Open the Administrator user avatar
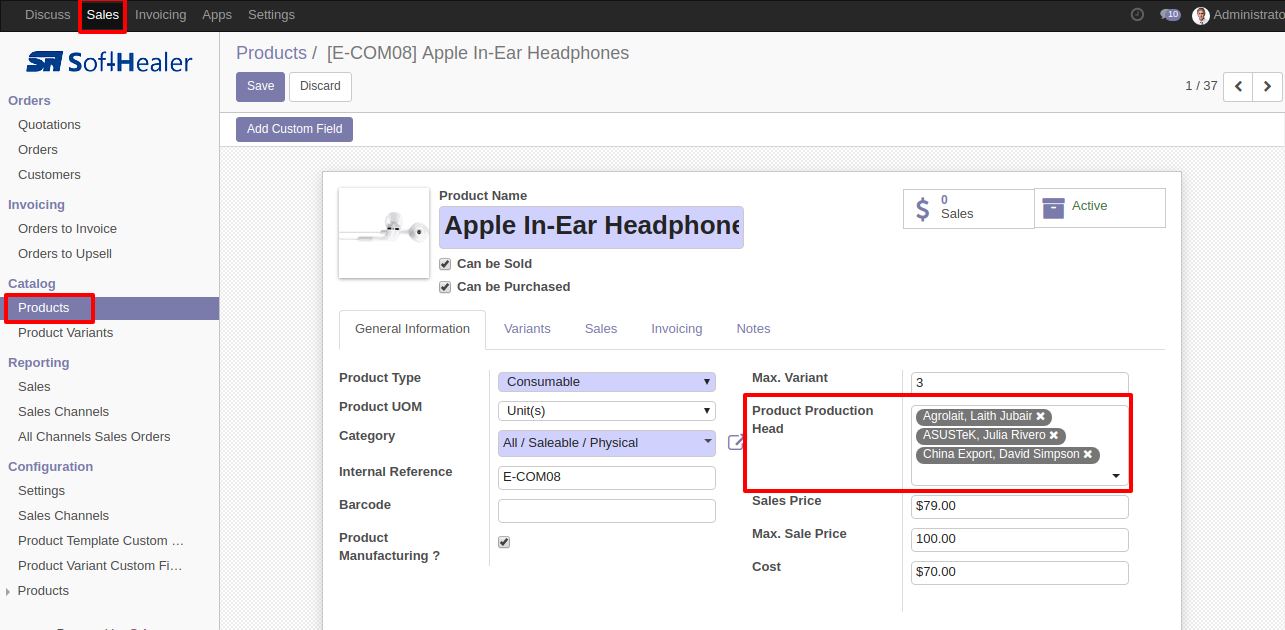Image resolution: width=1285 pixels, height=630 pixels. coord(1201,15)
